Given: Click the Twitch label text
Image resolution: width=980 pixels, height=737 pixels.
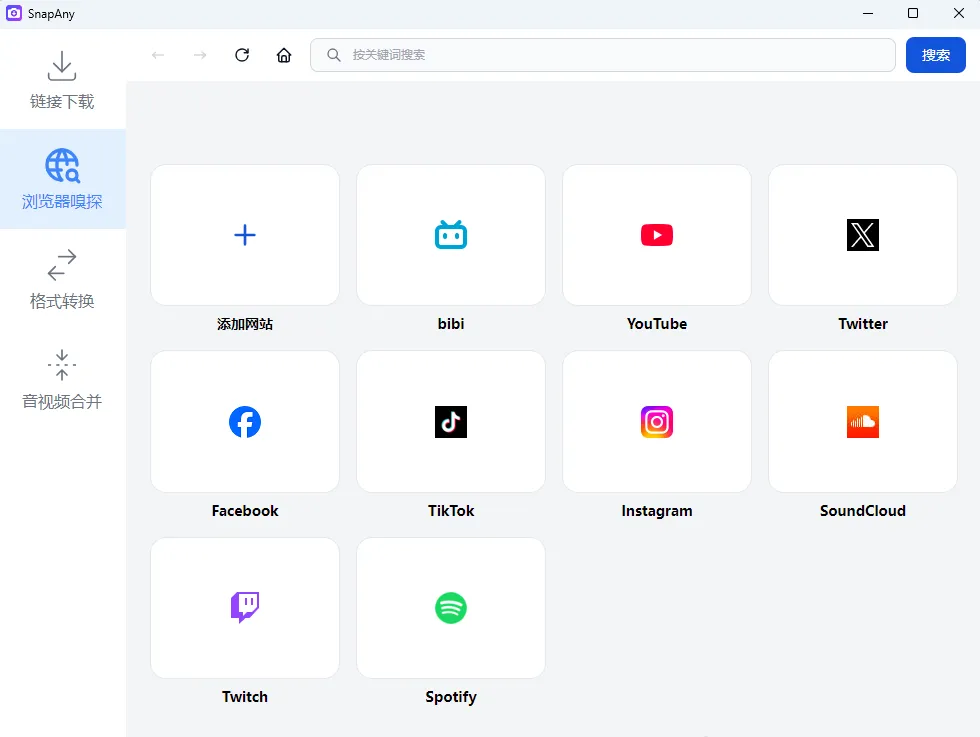Looking at the screenshot, I should tap(245, 696).
